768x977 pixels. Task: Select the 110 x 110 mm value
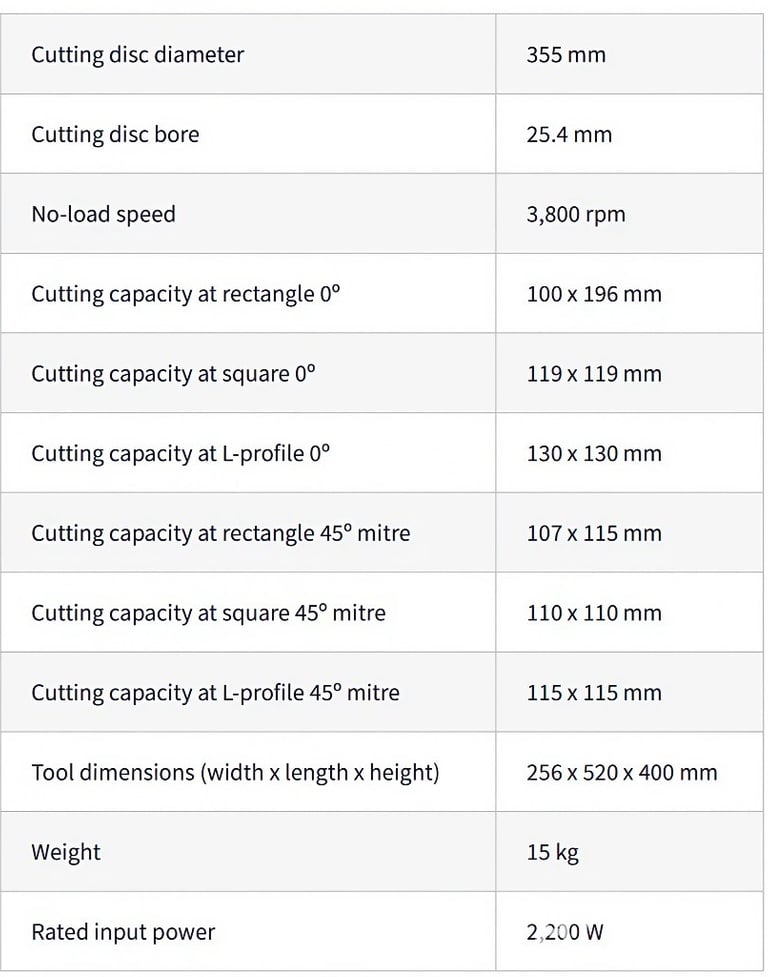coord(594,613)
